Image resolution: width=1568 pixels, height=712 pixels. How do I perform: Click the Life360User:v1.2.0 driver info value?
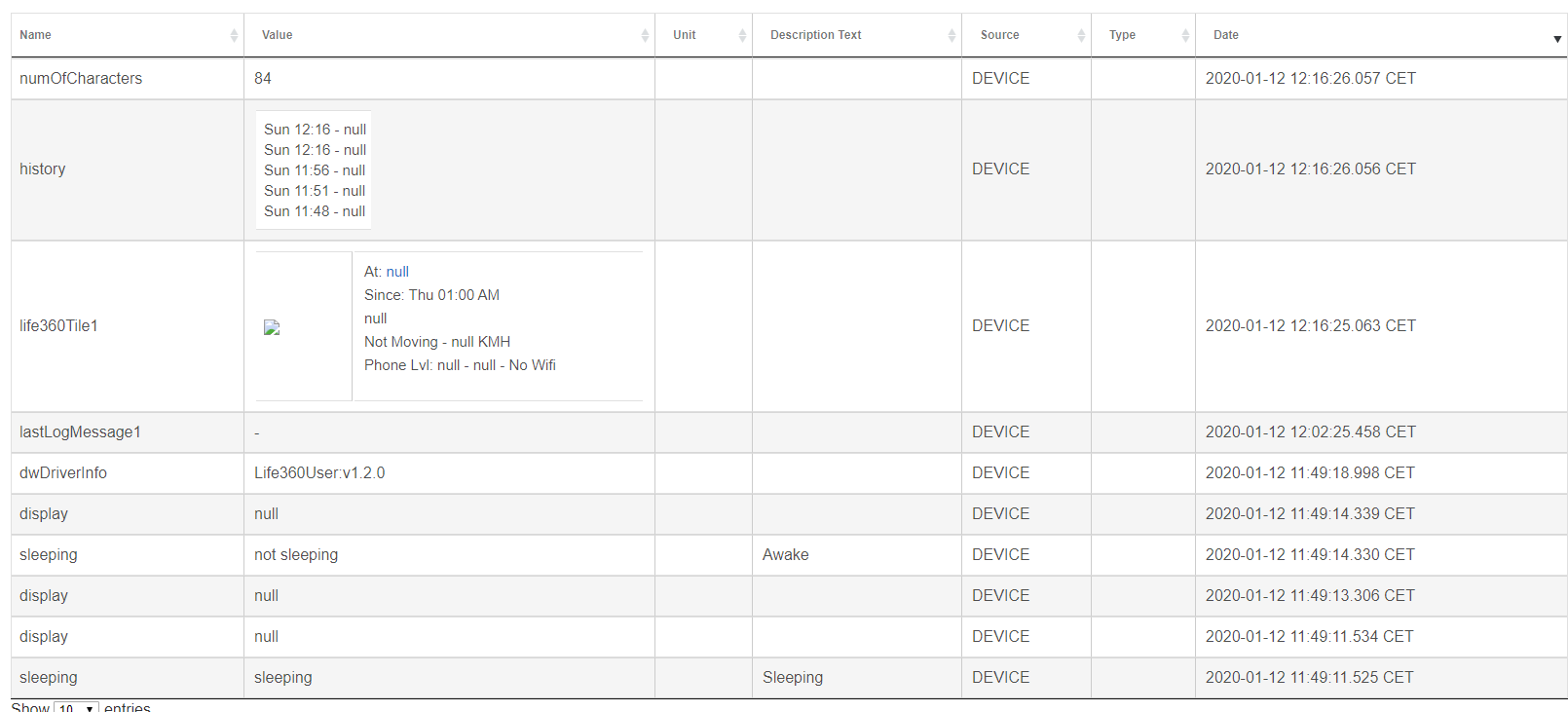pos(319,473)
